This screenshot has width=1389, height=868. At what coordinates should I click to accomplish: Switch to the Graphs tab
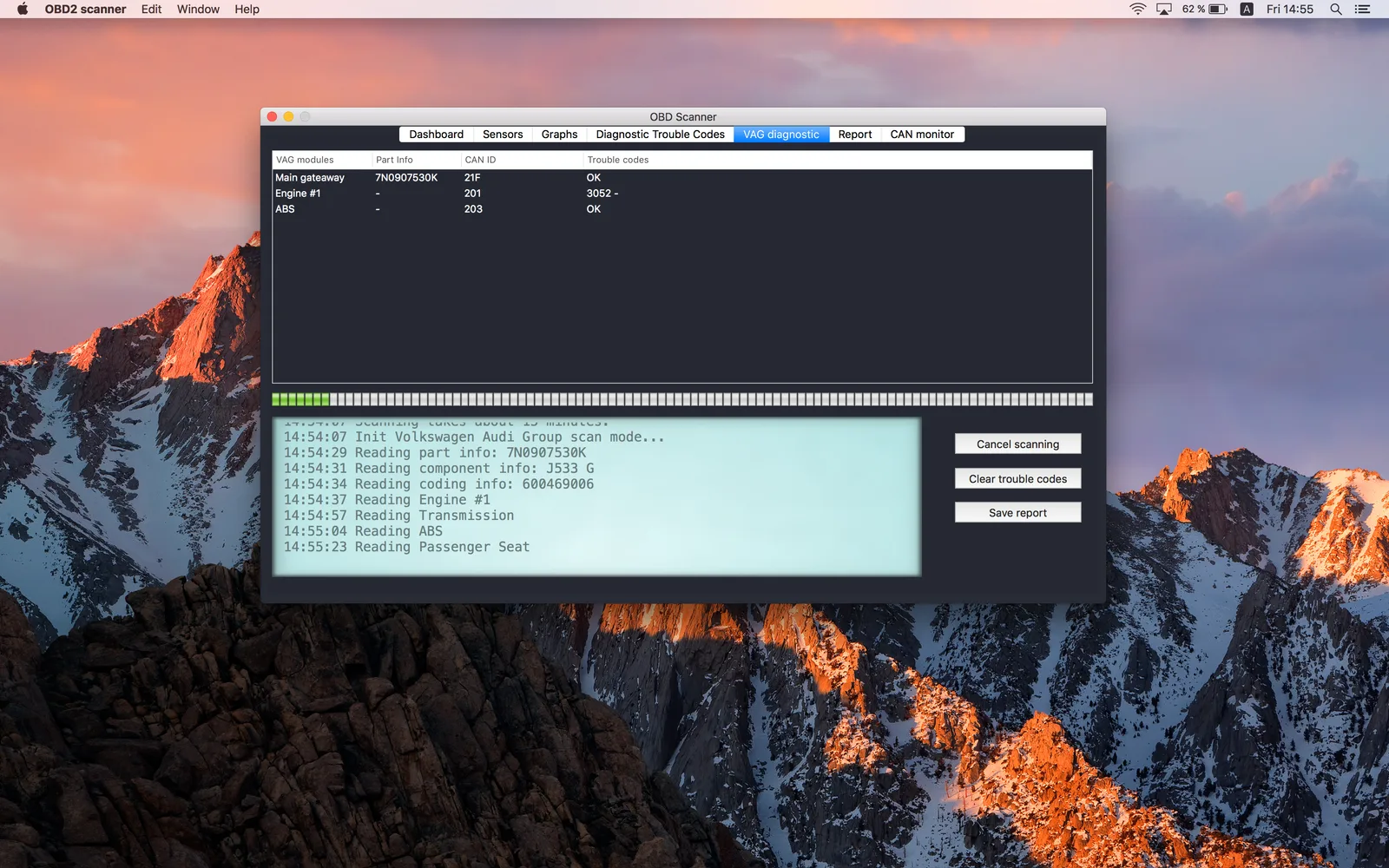[x=559, y=135]
